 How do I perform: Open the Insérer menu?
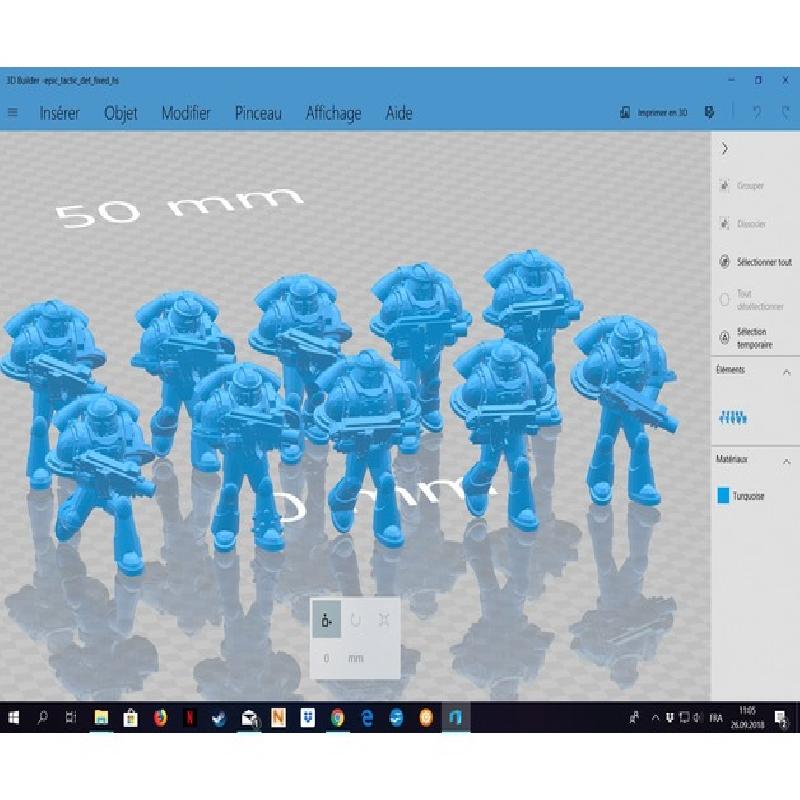[60, 113]
